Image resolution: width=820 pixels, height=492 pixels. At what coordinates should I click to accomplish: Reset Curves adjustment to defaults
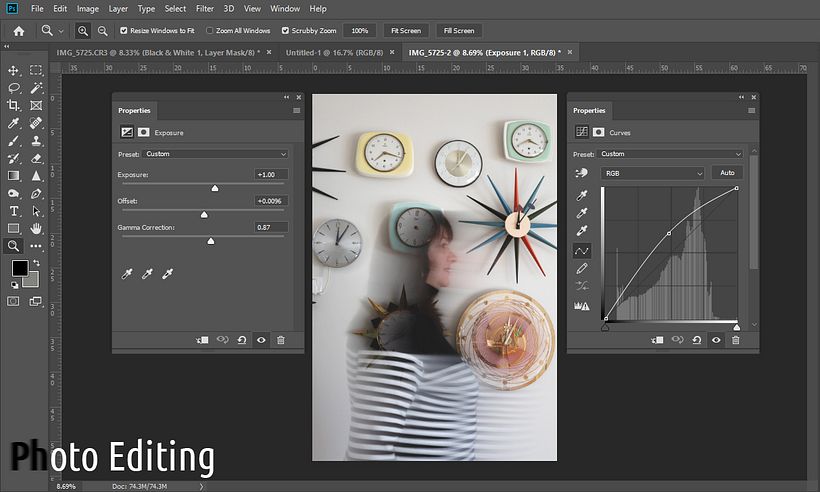(x=696, y=340)
